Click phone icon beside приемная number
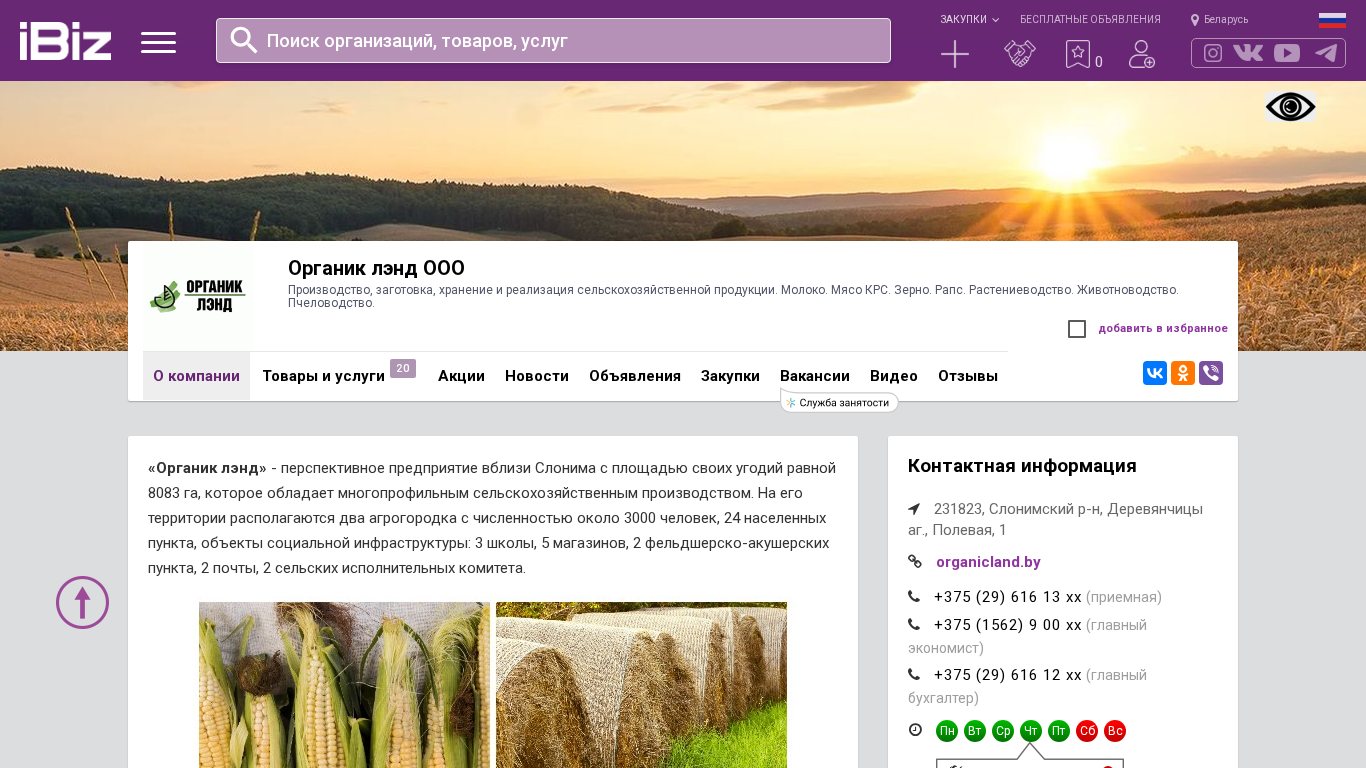The height and width of the screenshot is (768, 1366). click(x=914, y=597)
